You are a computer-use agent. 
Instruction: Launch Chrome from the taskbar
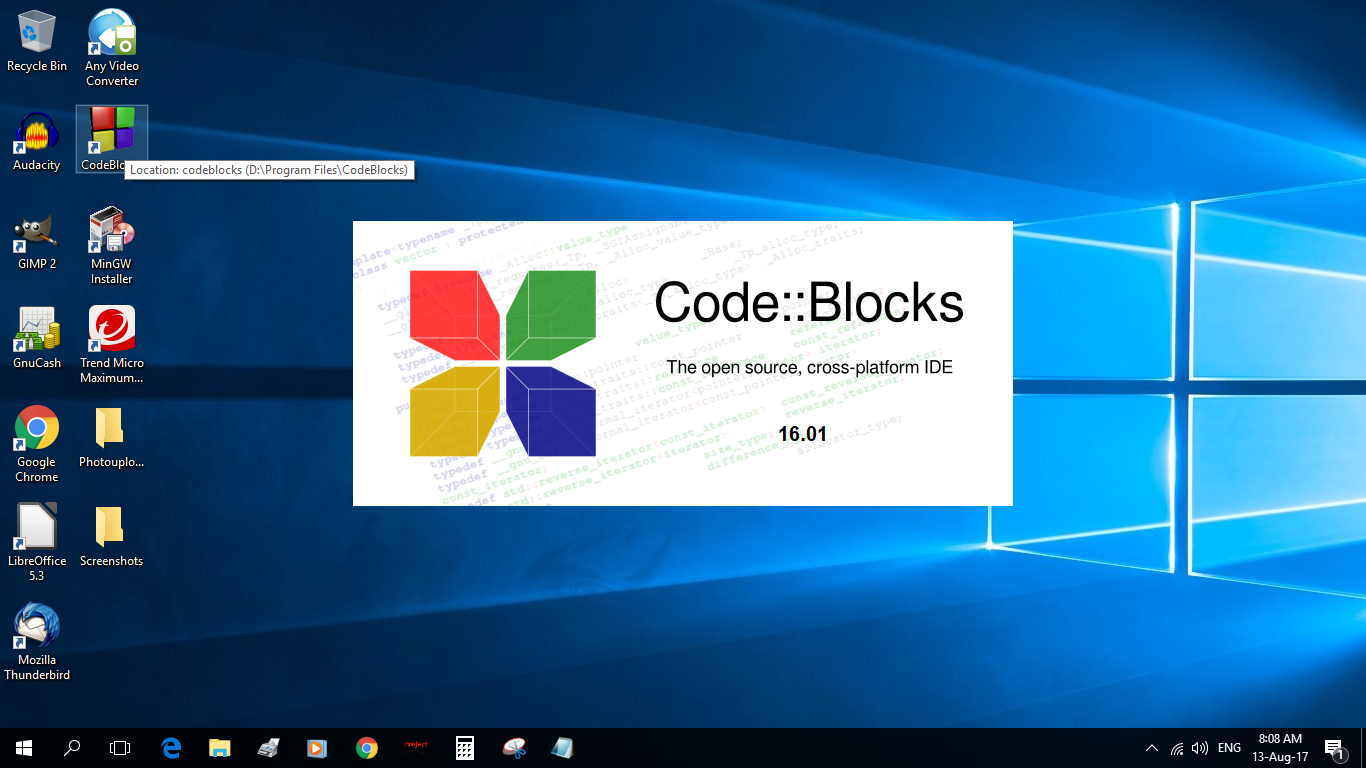pos(366,748)
